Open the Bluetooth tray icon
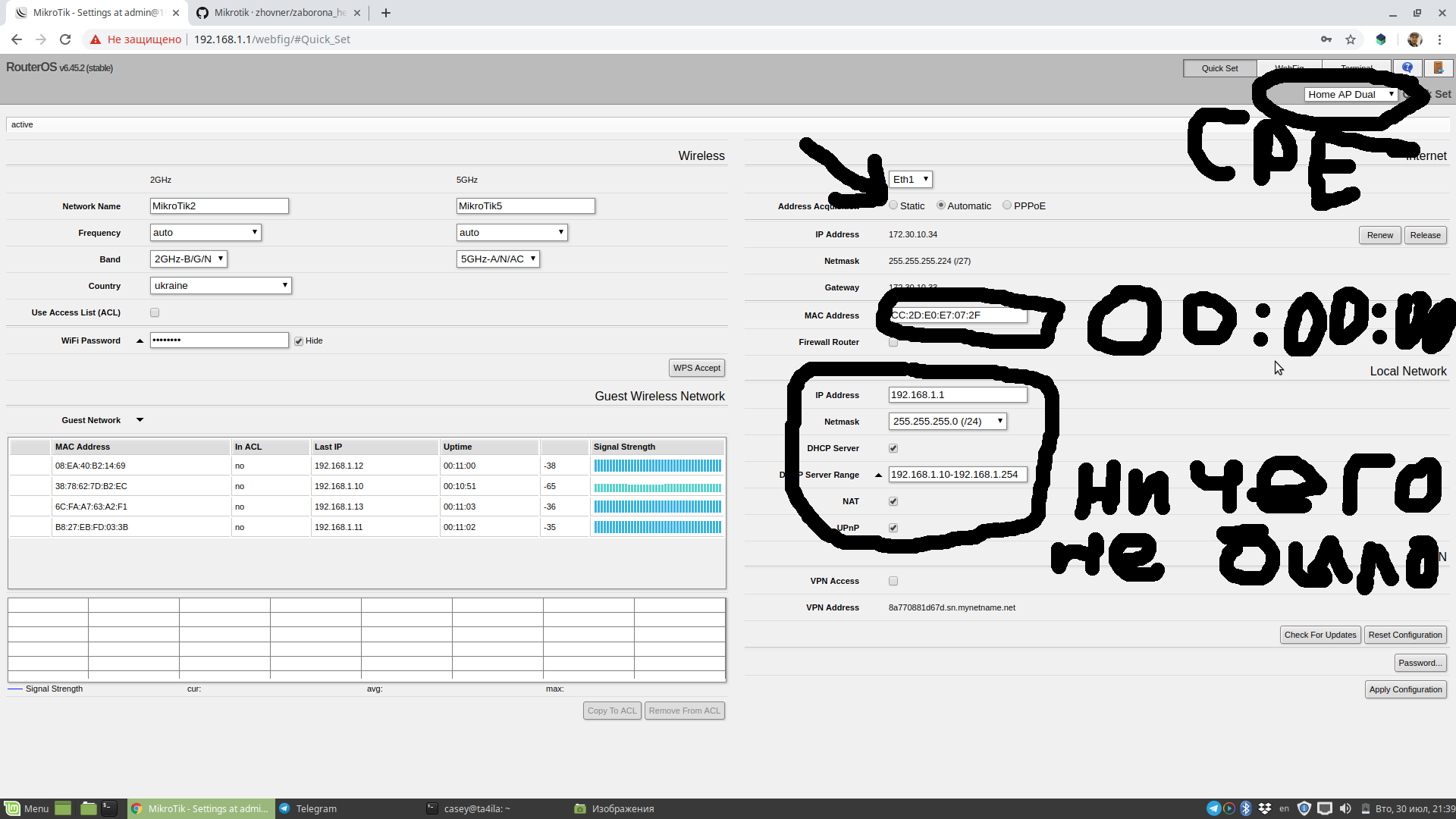This screenshot has width=1456, height=819. (1245, 808)
